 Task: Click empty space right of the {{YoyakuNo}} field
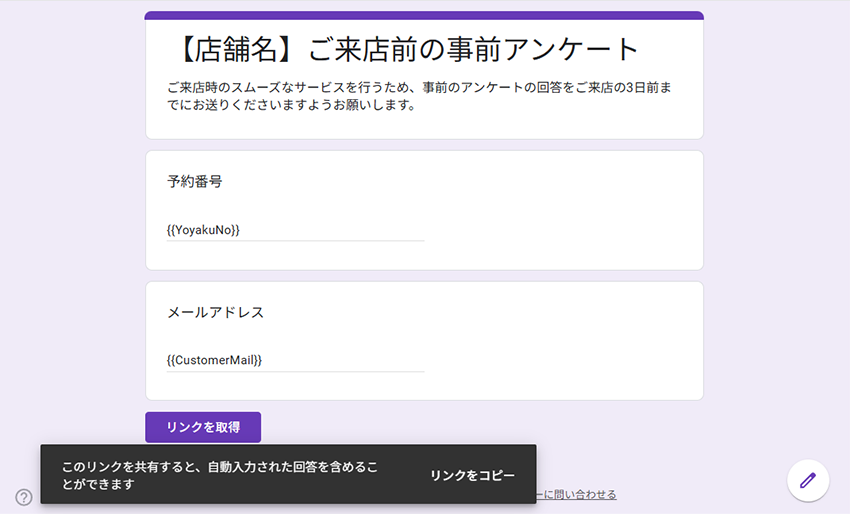pos(560,230)
